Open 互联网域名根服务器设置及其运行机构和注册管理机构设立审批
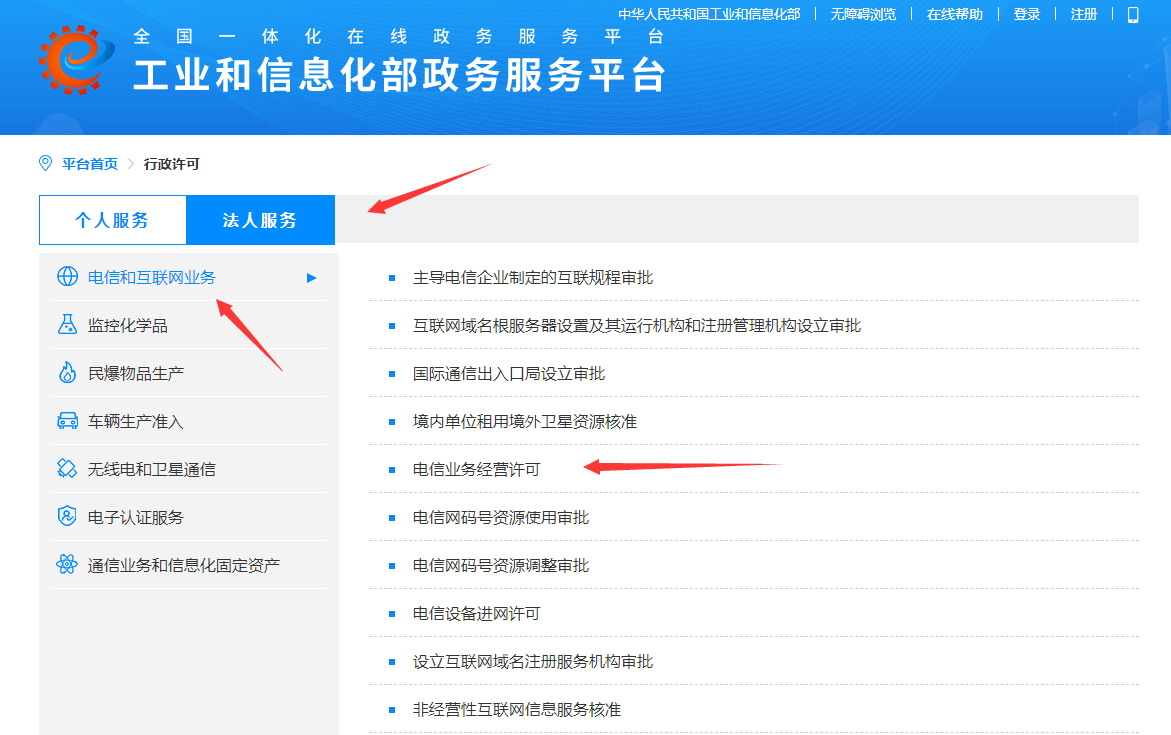The image size is (1171, 735). click(637, 326)
